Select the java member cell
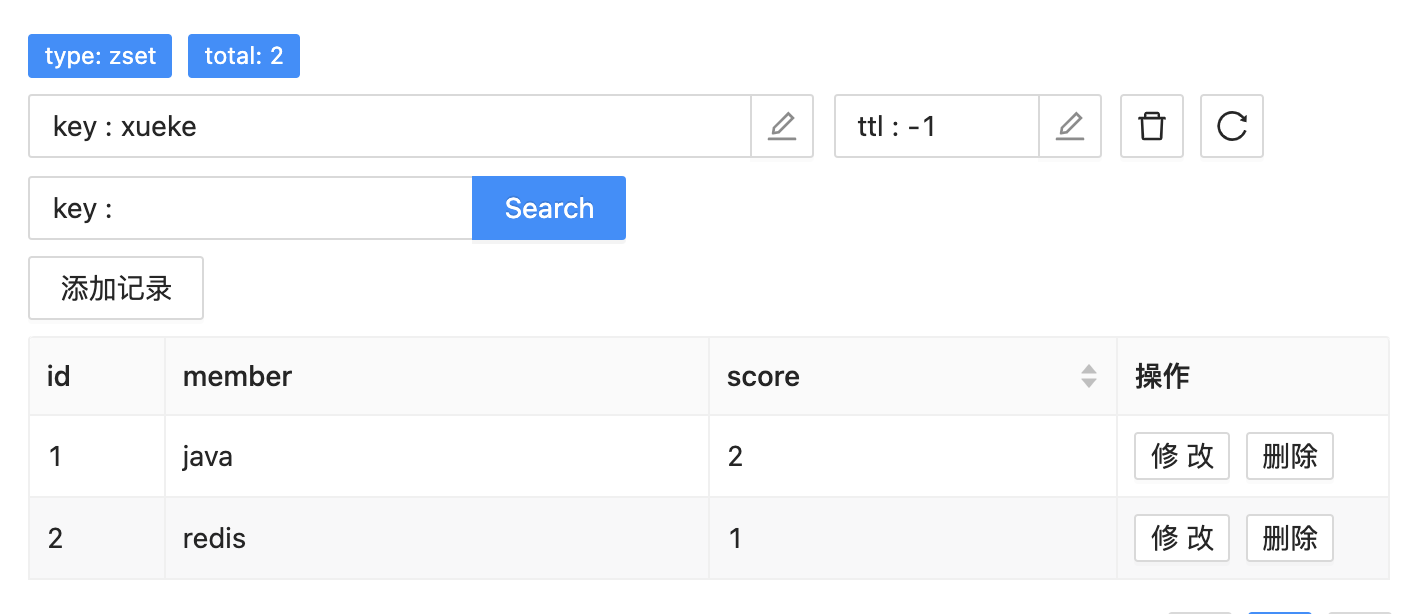This screenshot has width=1410, height=614. 208,456
